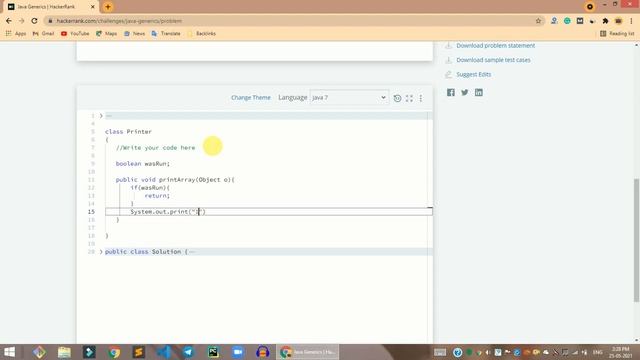Reset code using the editor history icon

coord(397,98)
